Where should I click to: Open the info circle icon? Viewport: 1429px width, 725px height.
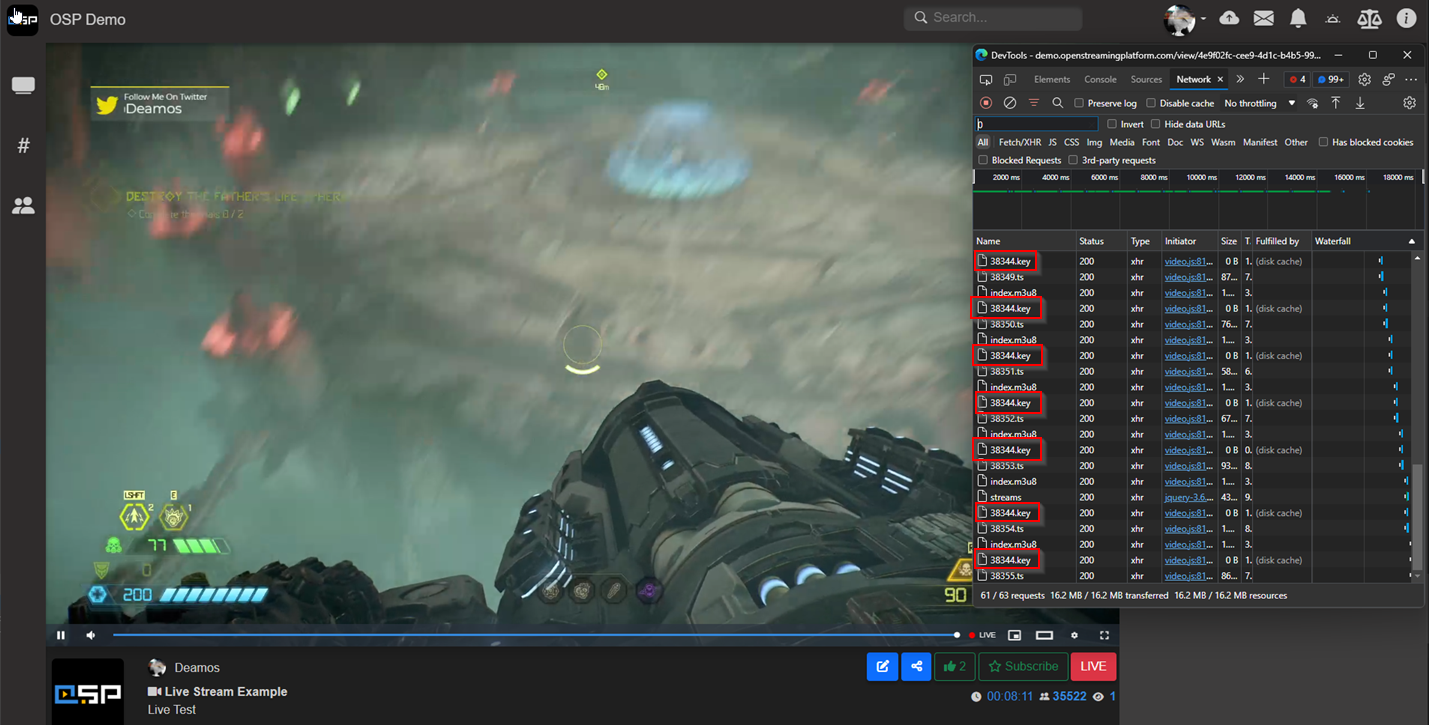(1406, 18)
